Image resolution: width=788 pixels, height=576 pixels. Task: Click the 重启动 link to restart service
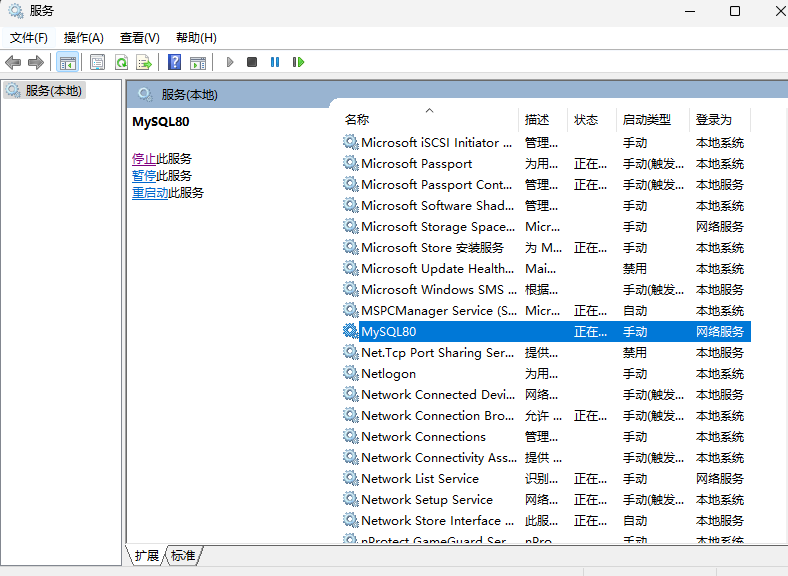pos(150,193)
